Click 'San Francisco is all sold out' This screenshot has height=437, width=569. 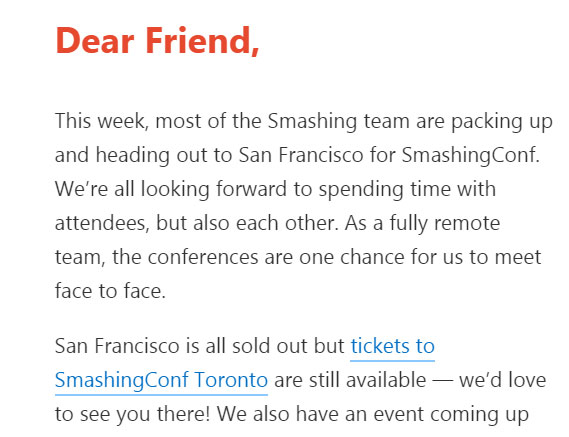[200, 346]
